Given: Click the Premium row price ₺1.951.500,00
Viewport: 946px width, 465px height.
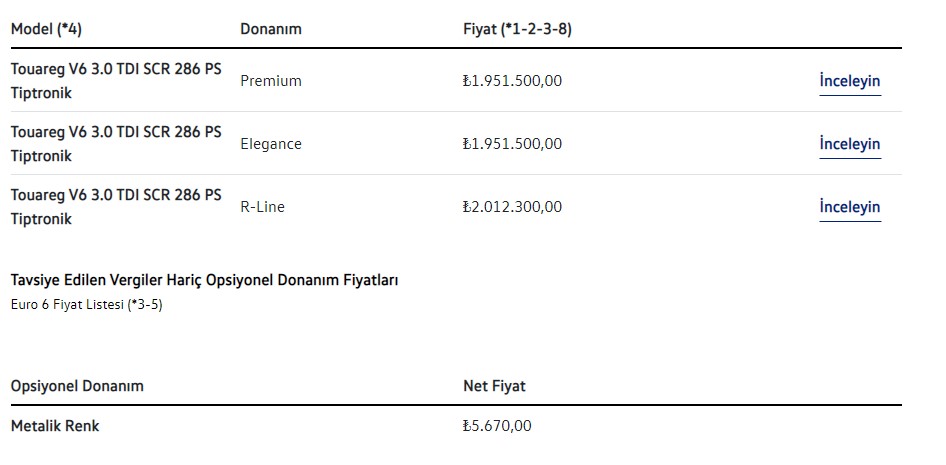Looking at the screenshot, I should 512,81.
